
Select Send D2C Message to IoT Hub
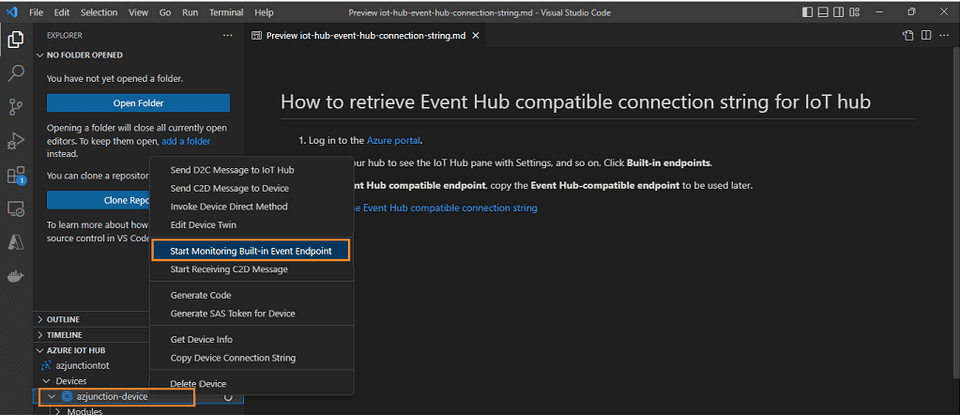[252, 170]
